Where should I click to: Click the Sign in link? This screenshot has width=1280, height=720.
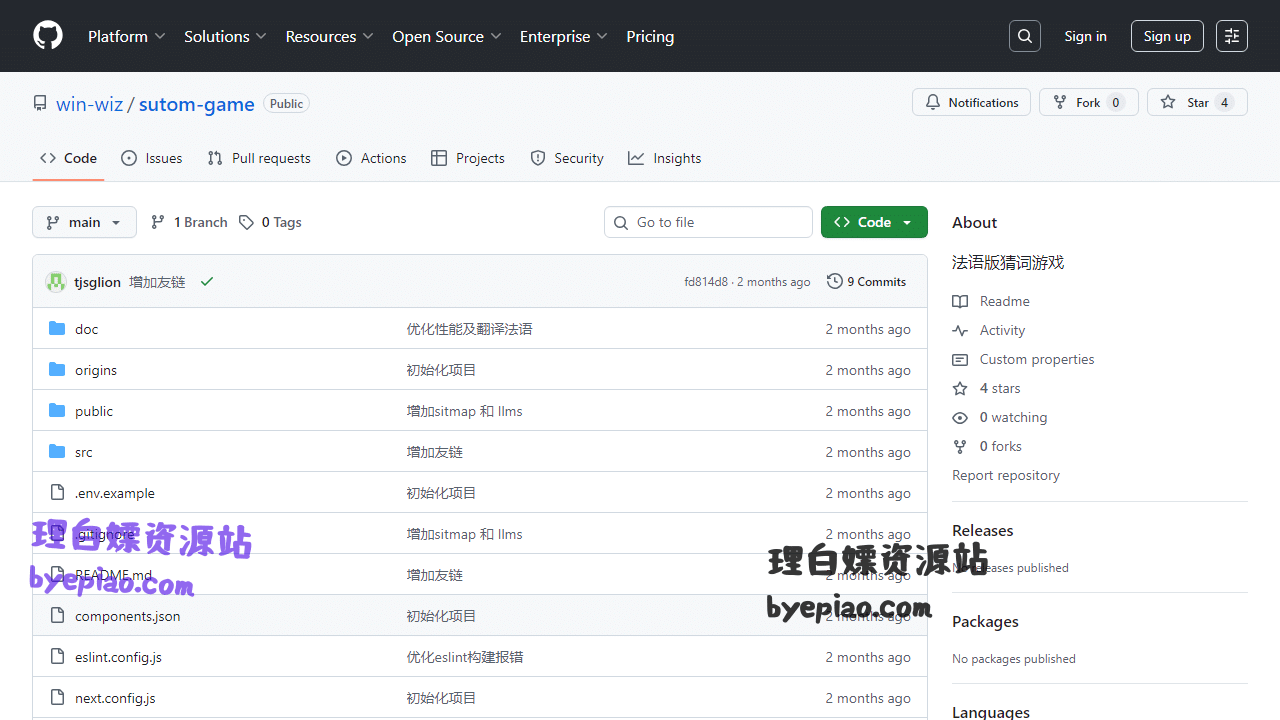[1085, 36]
